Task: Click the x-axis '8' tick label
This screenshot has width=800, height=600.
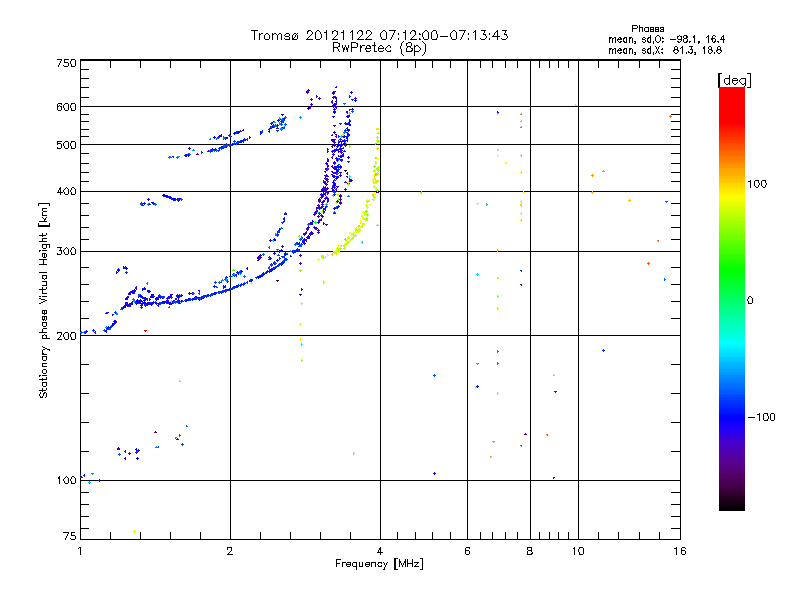Action: pos(530,551)
